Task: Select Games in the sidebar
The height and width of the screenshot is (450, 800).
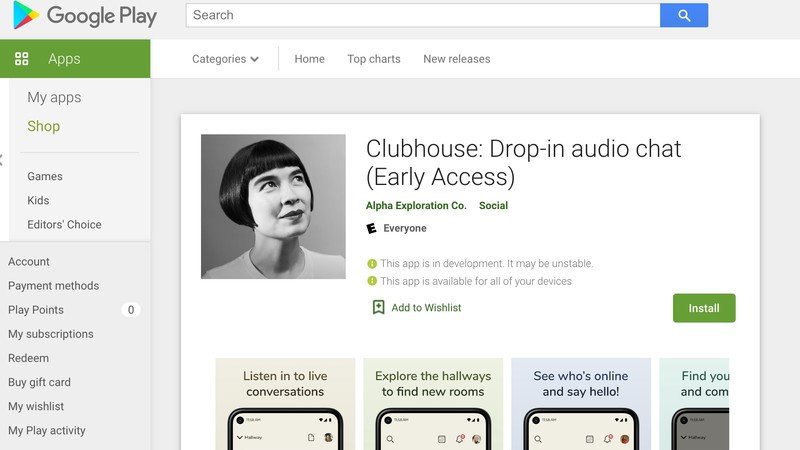Action: pyautogui.click(x=45, y=176)
